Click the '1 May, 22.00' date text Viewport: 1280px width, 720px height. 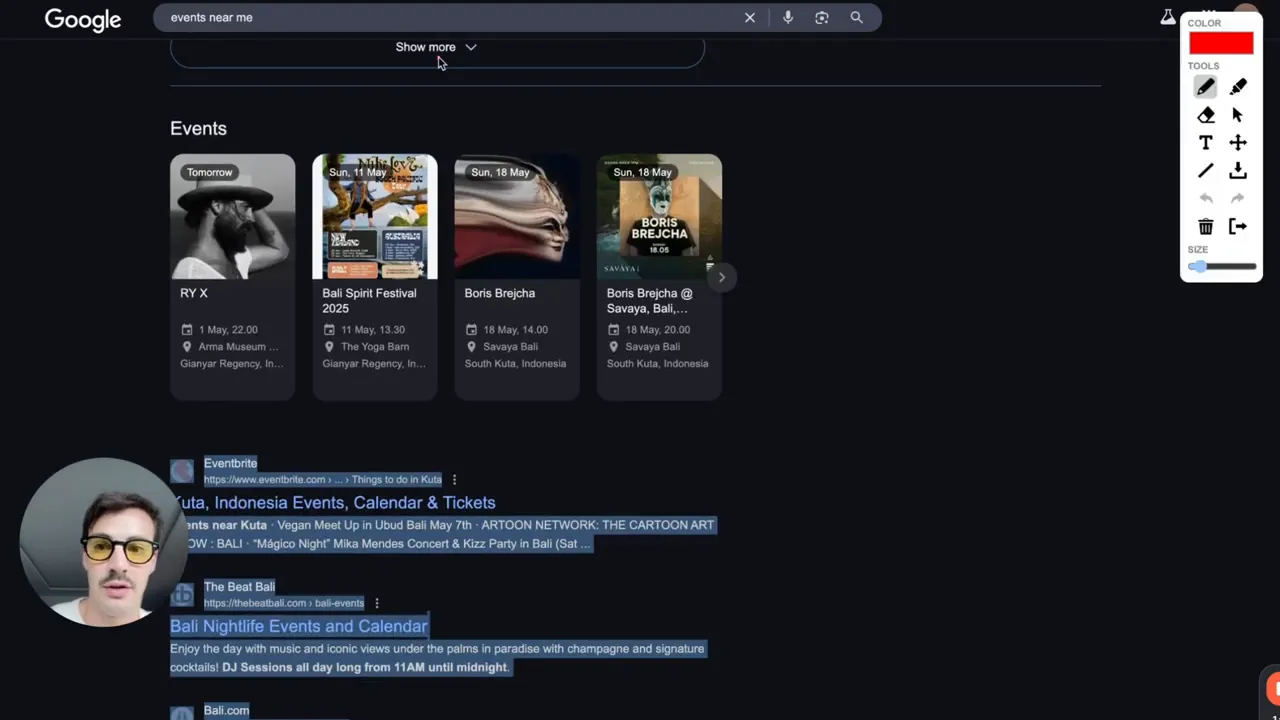pyautogui.click(x=228, y=330)
